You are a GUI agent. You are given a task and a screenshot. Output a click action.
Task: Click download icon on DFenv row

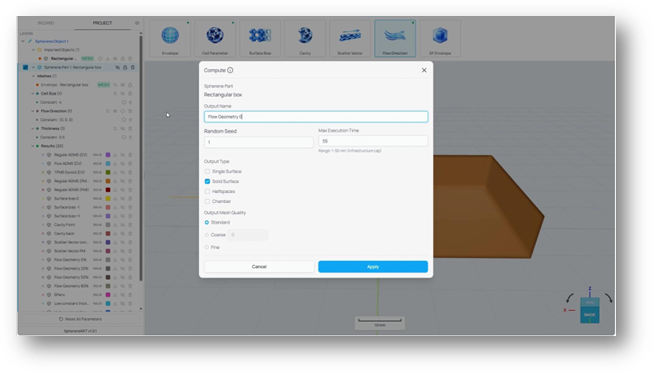pos(115,295)
